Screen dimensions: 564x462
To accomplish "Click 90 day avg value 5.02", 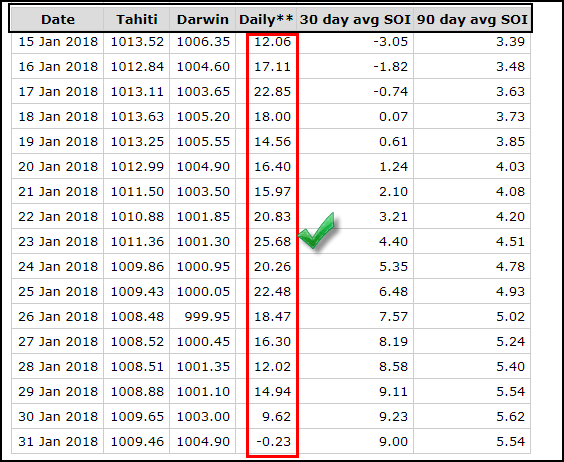I will [x=510, y=317].
